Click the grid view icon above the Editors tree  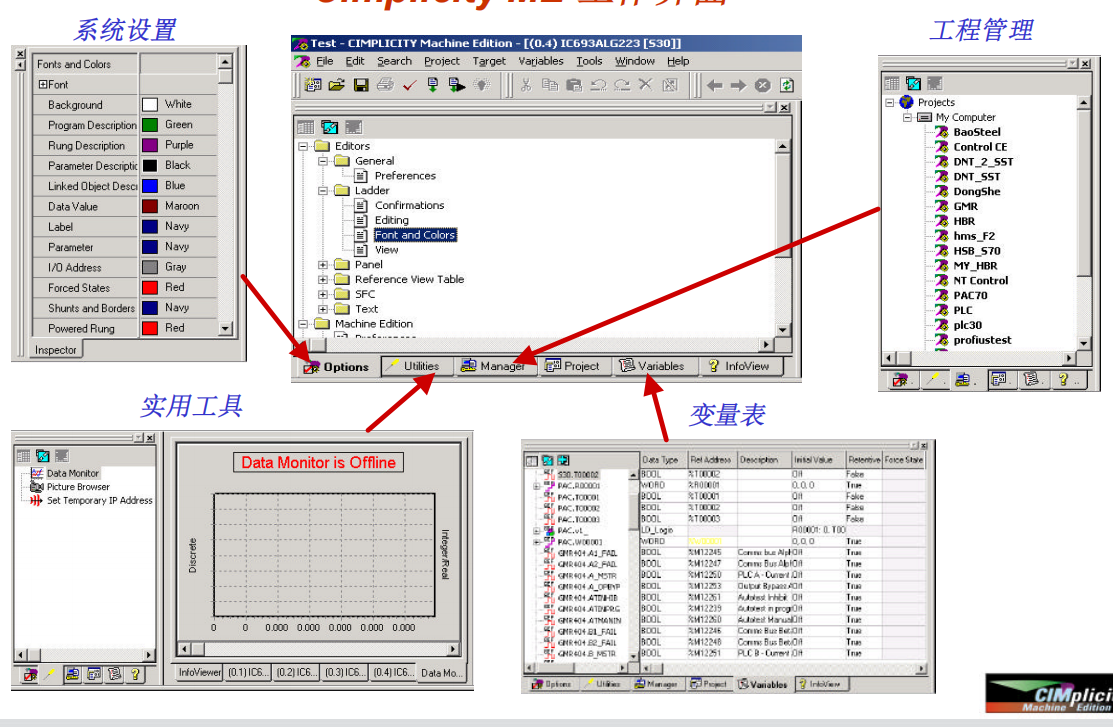point(305,127)
